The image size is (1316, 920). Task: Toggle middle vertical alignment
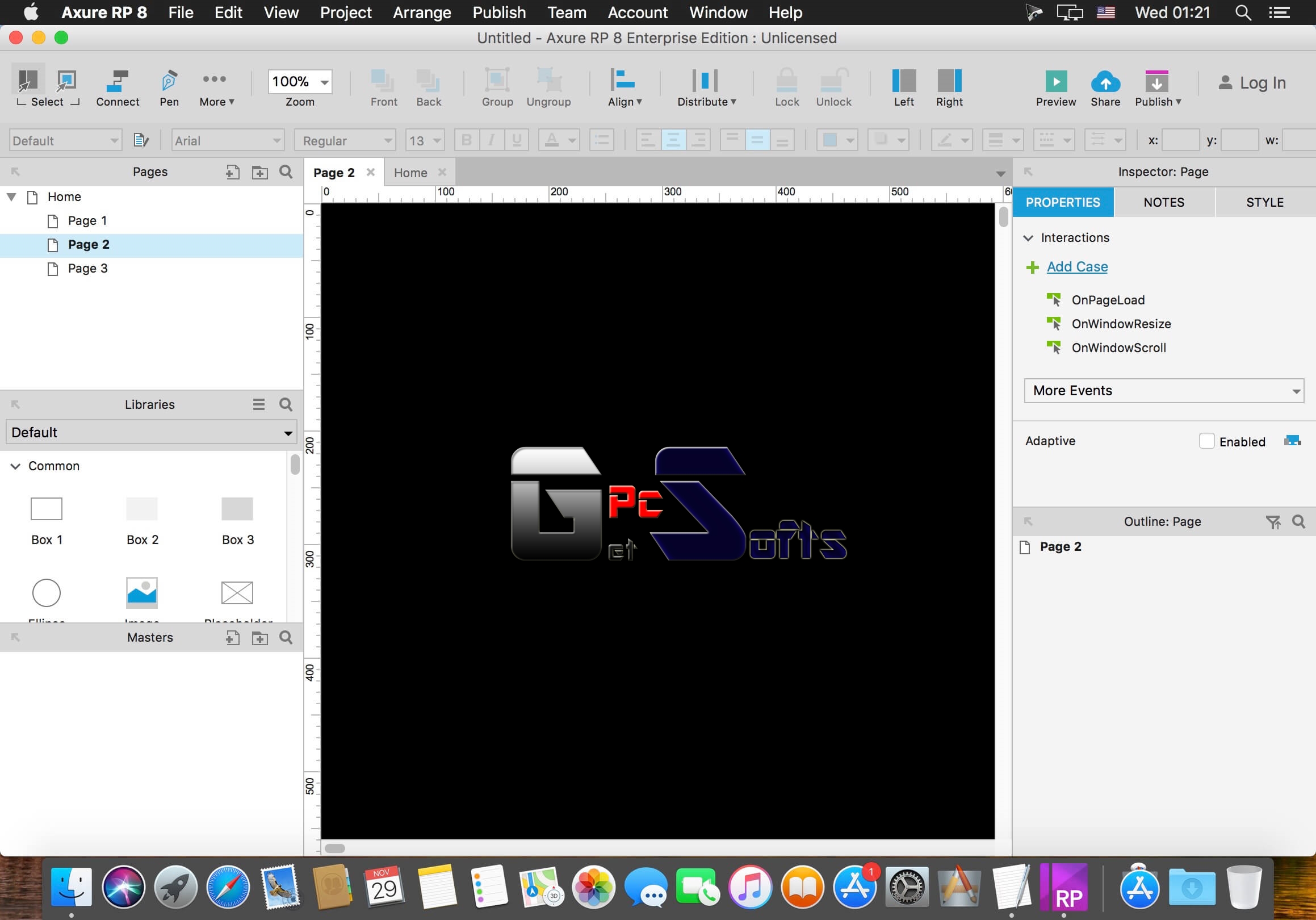point(757,140)
